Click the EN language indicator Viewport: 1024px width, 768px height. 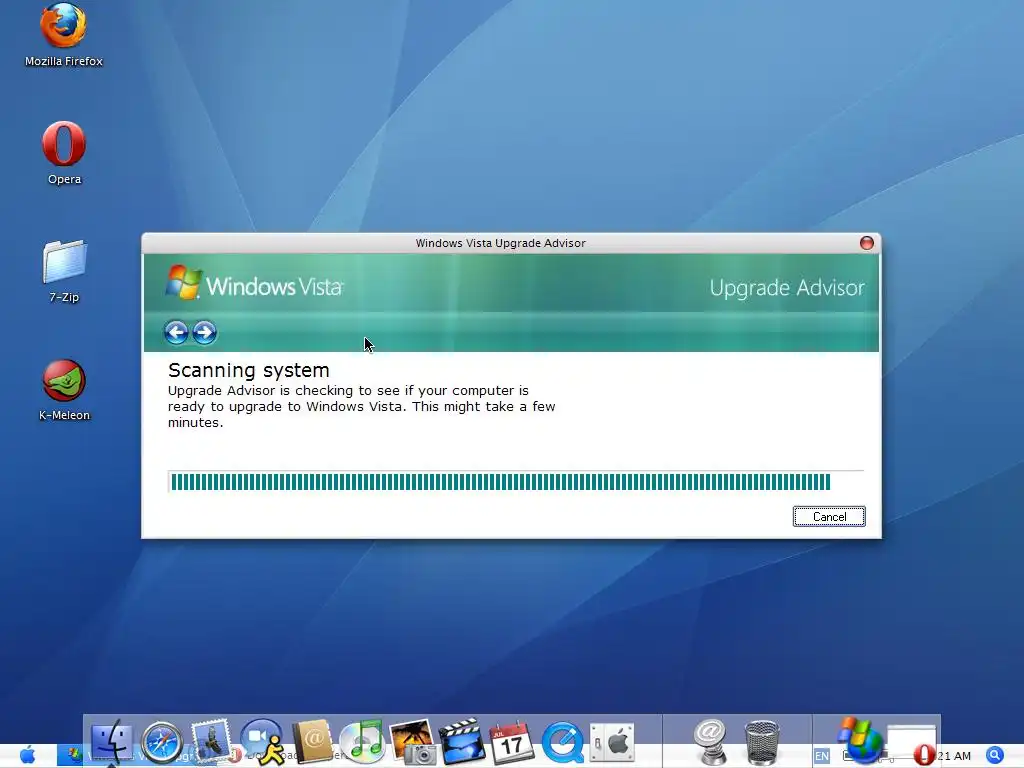(822, 756)
